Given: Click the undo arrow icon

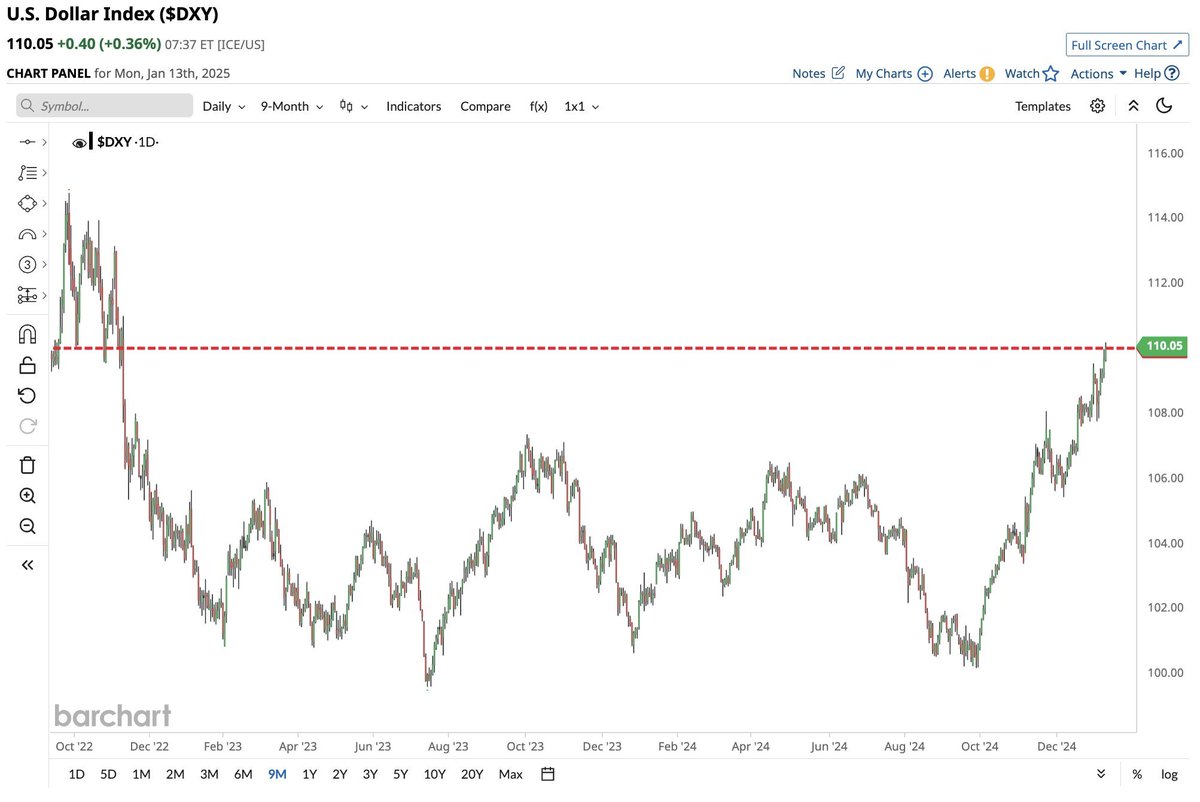Looking at the screenshot, I should pos(27,395).
